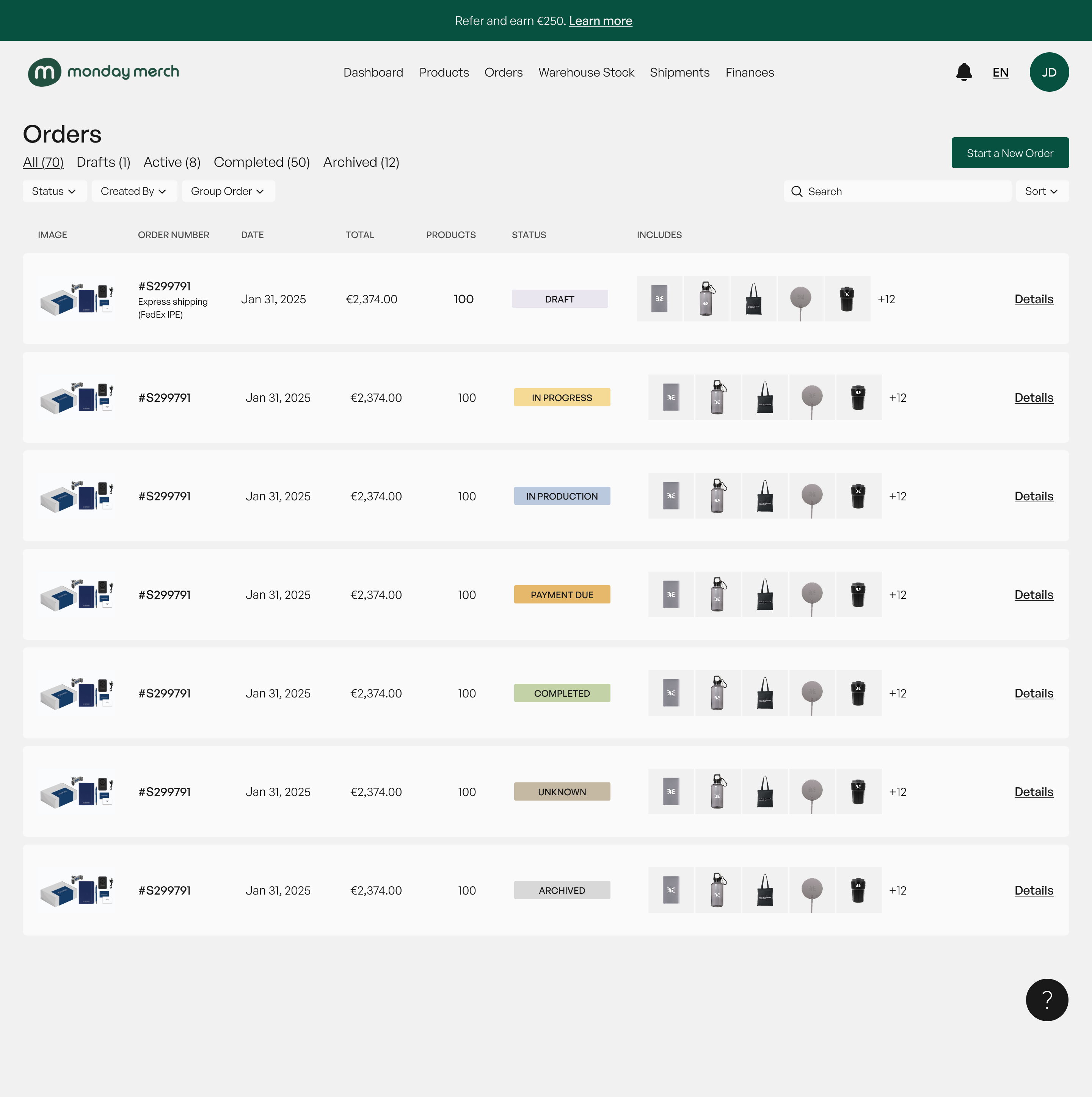
Task: Open the Status filter dropdown
Action: pos(54,191)
